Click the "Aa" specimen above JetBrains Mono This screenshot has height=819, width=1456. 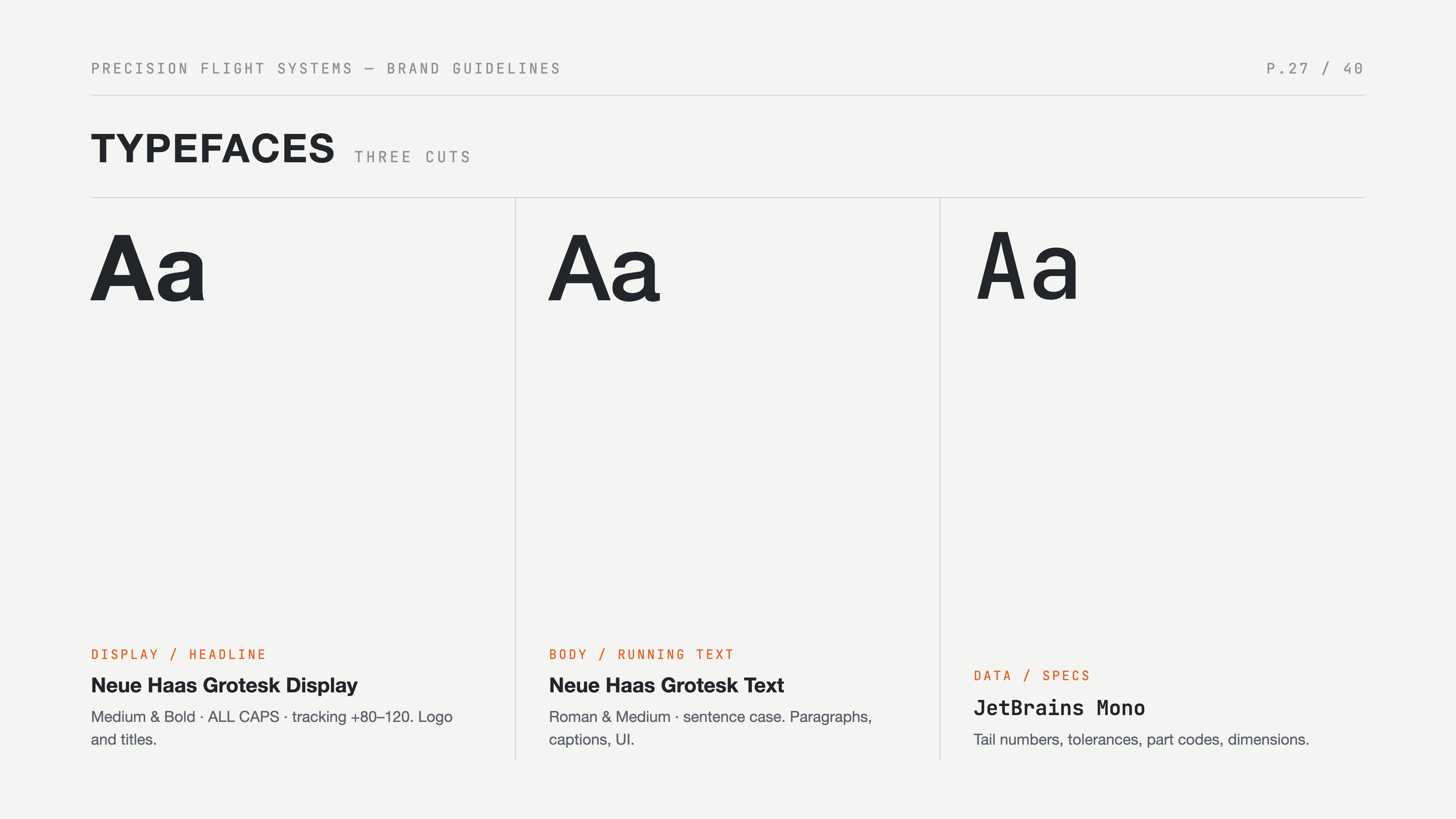coord(1027,266)
